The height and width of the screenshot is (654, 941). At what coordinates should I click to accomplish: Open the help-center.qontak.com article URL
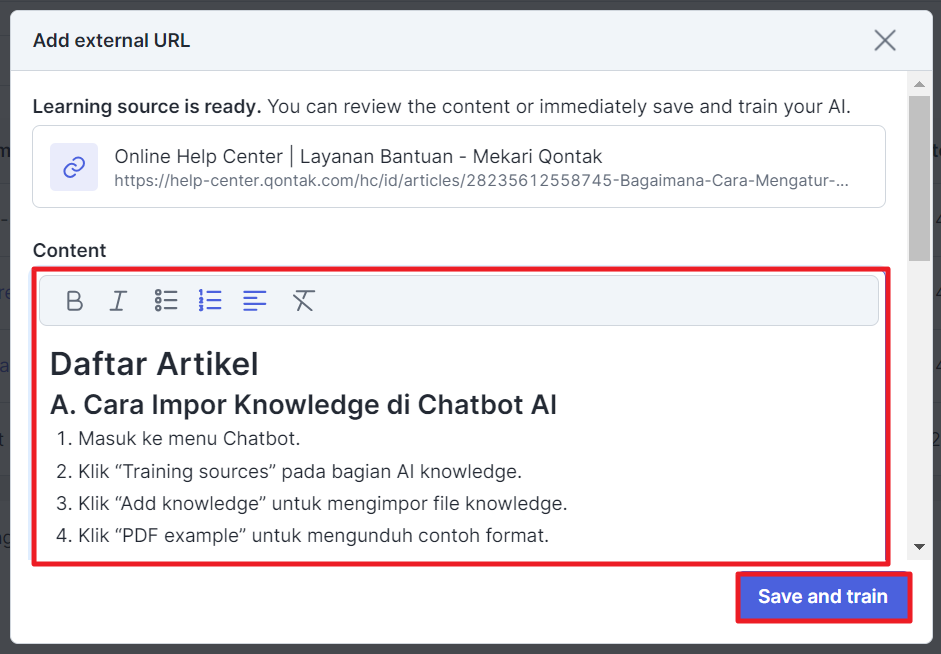481,182
